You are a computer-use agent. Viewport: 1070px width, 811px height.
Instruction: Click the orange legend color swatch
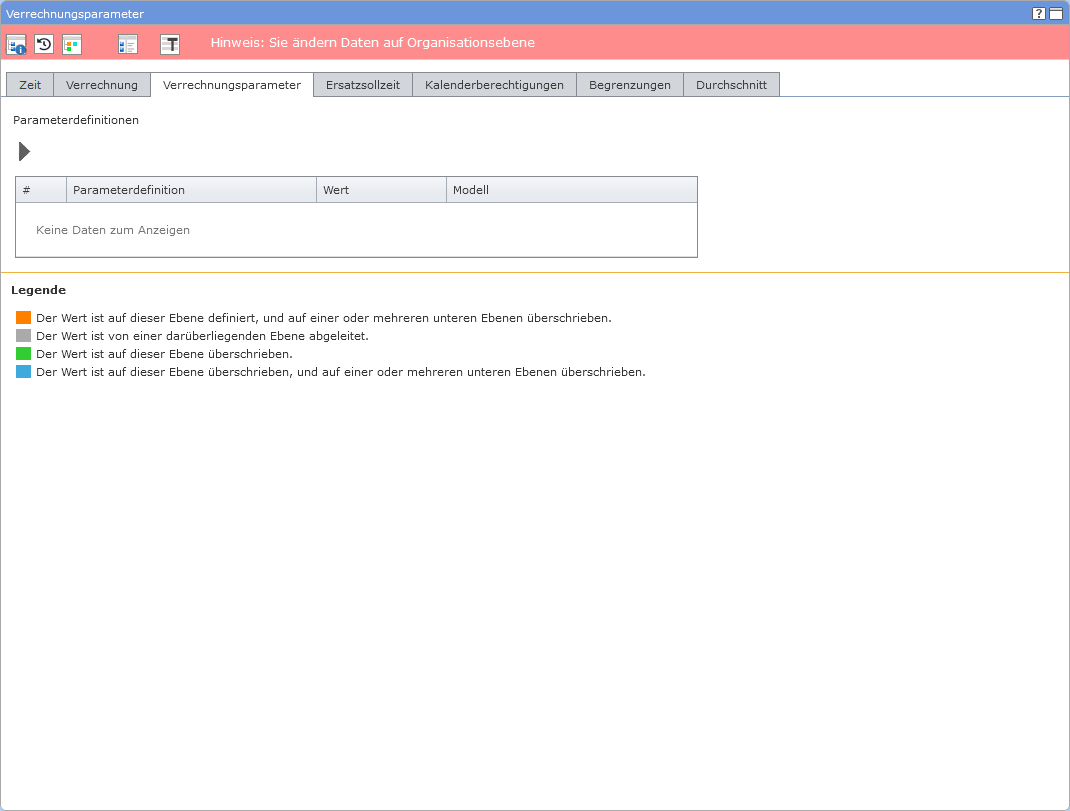point(24,318)
